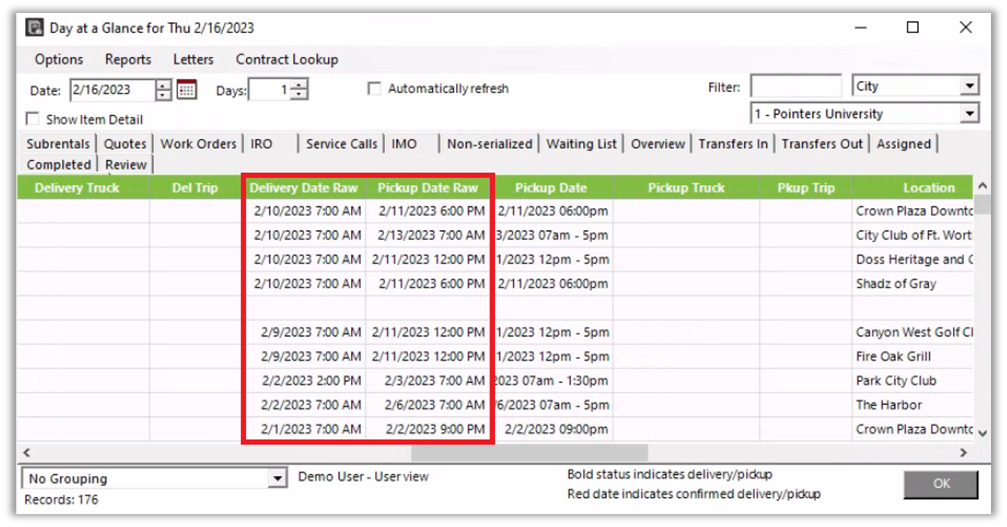The image size is (1007, 527).
Task: Click into the Filter text field
Action: click(795, 87)
